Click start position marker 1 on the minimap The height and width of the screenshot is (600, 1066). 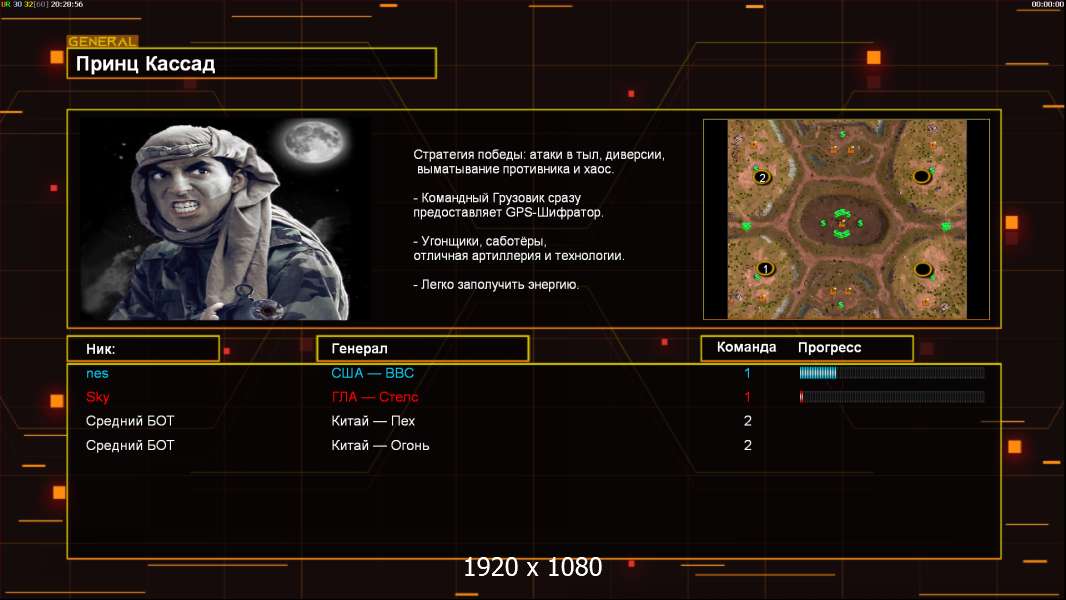[x=766, y=268]
